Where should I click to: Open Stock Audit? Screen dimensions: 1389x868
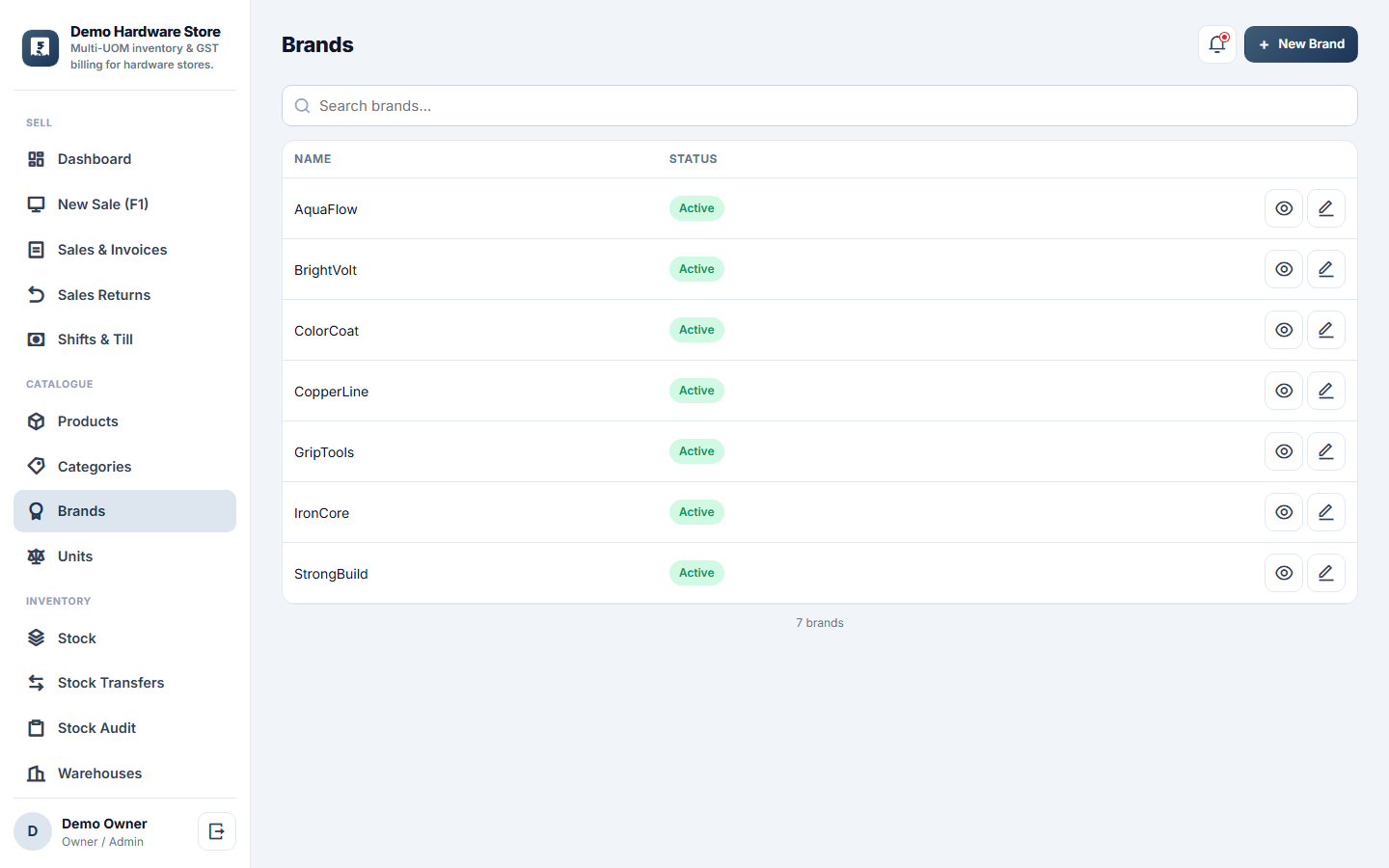[x=124, y=728]
